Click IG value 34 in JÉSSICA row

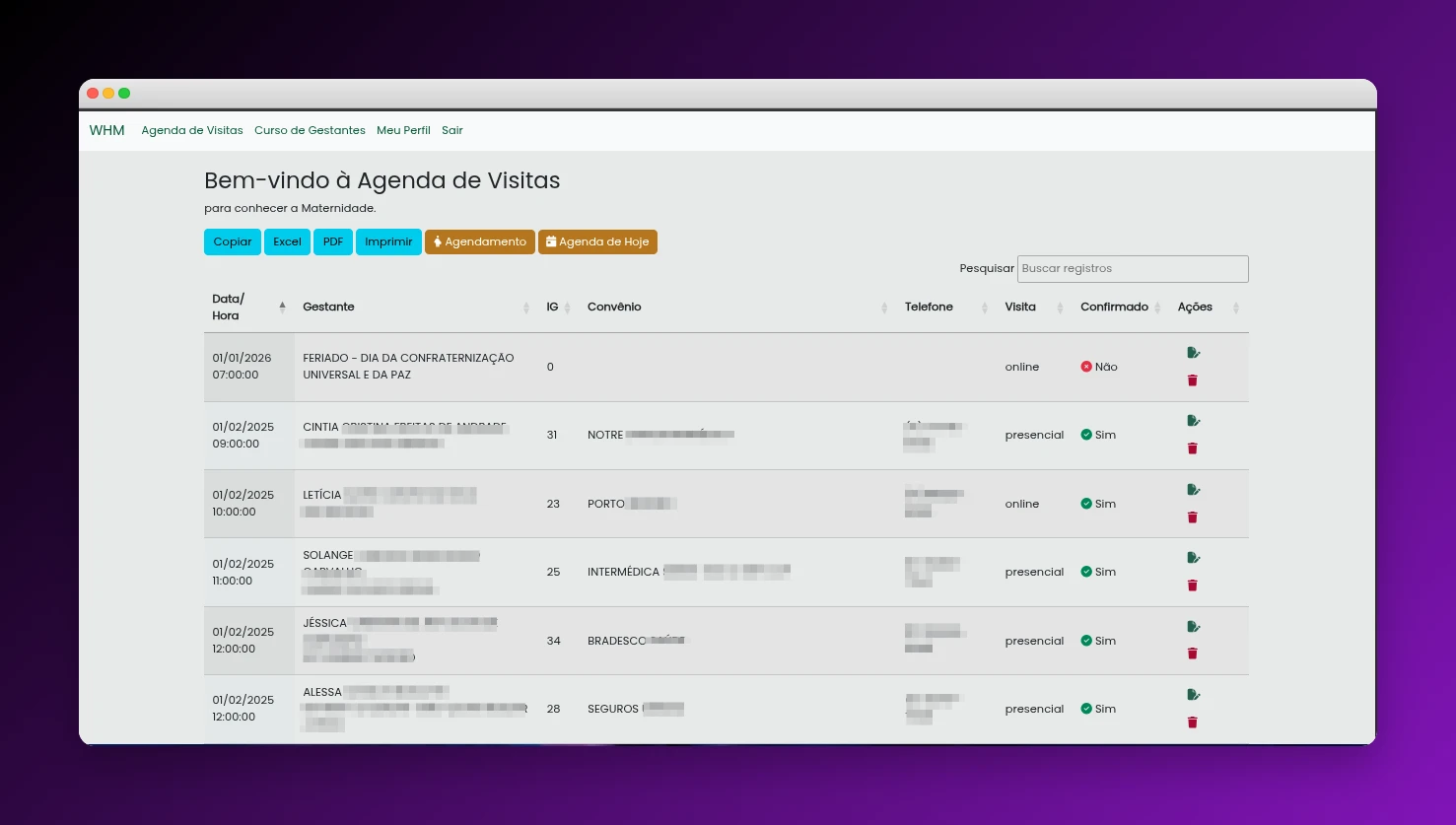pyautogui.click(x=553, y=641)
